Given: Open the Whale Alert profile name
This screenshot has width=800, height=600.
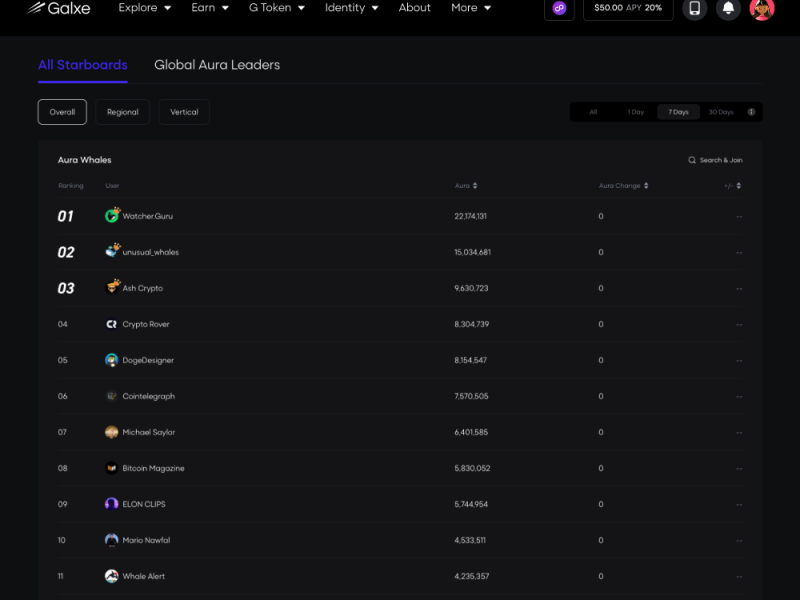Looking at the screenshot, I should 143,576.
